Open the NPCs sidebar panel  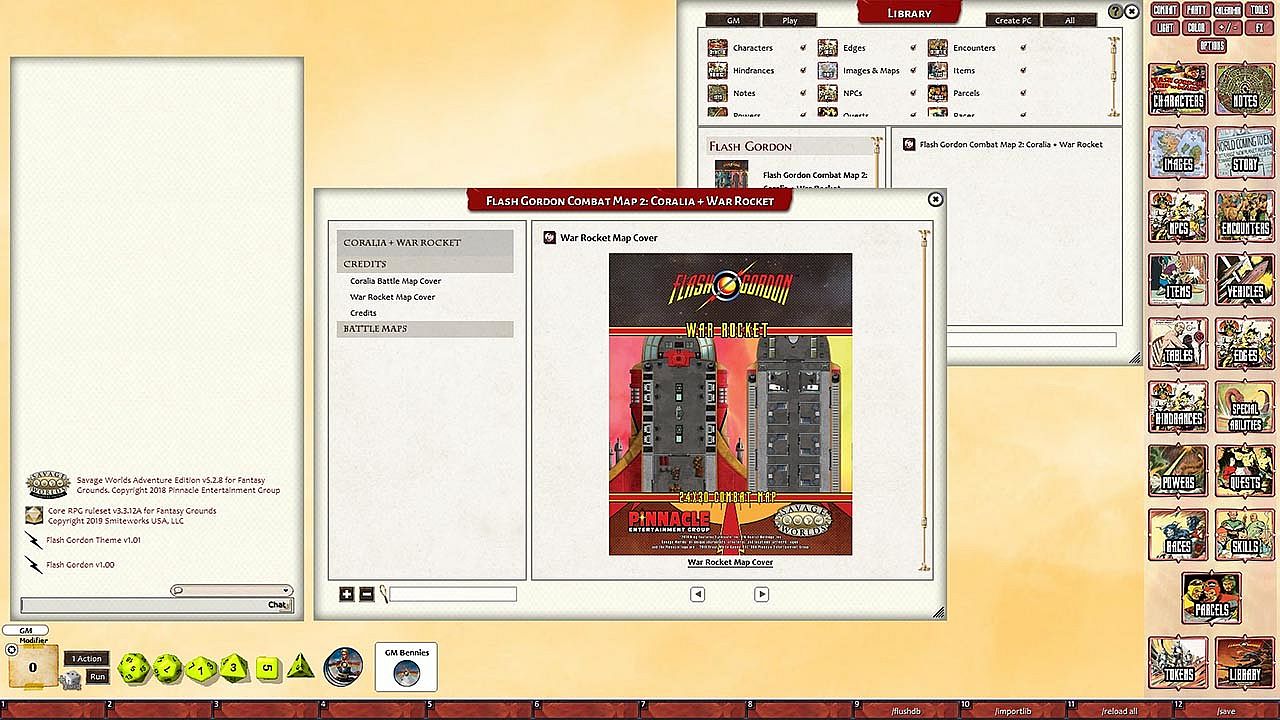[x=1178, y=217]
